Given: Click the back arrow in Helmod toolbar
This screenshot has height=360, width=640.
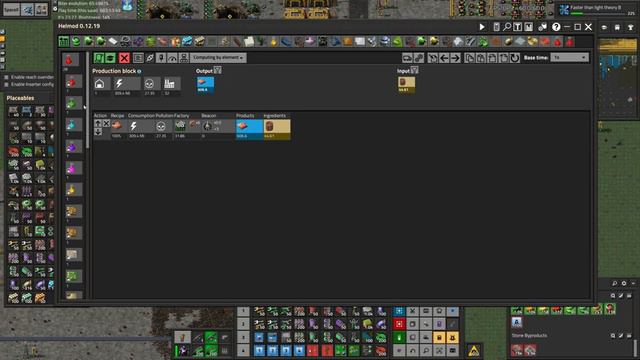Looking at the screenshot, I should (x=444, y=58).
